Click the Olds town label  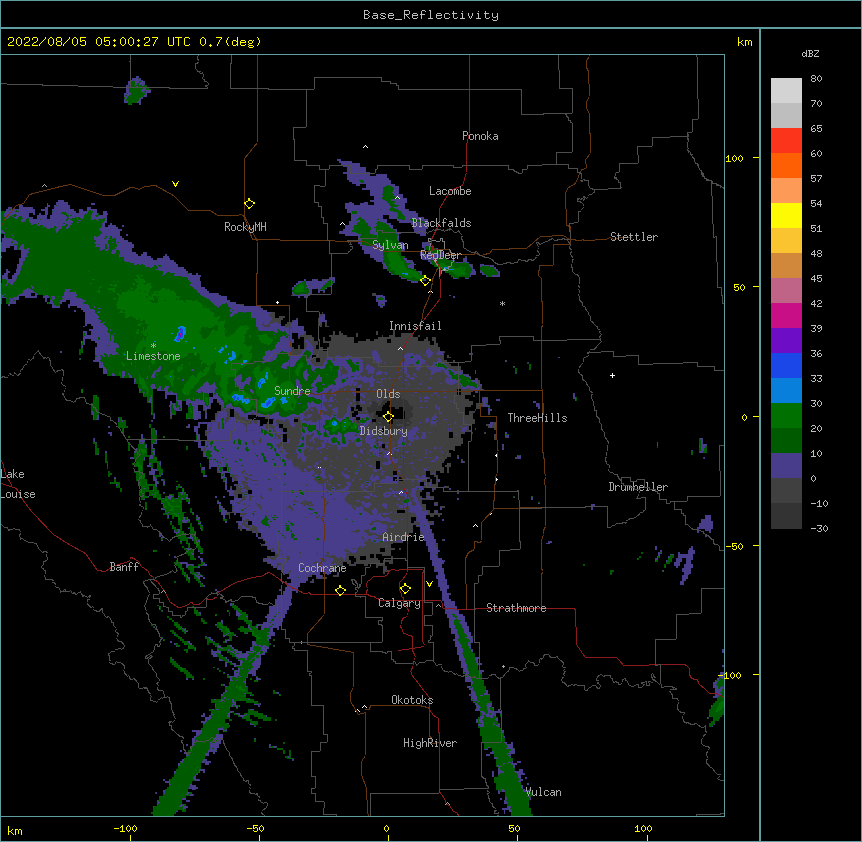click(x=388, y=394)
